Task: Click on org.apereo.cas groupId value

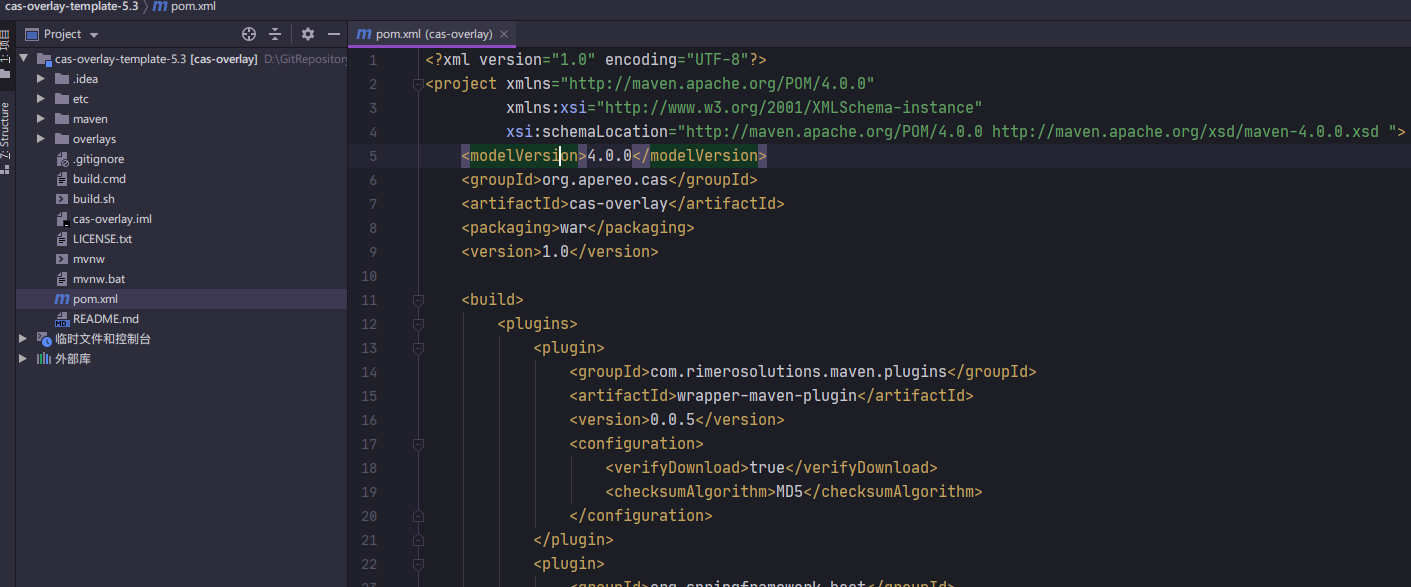Action: coord(604,180)
